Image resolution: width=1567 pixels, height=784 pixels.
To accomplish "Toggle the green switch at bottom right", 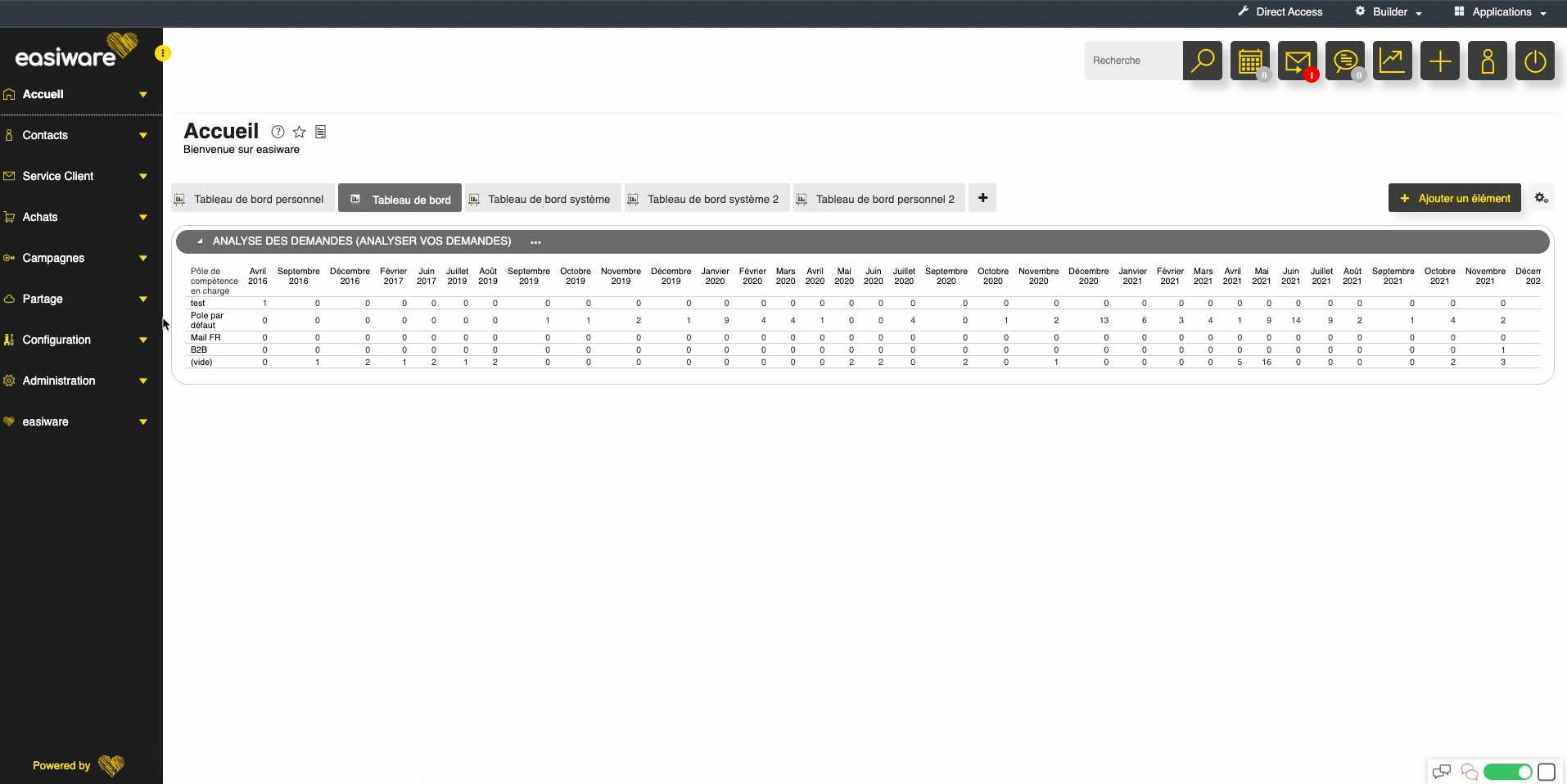I will [x=1507, y=772].
